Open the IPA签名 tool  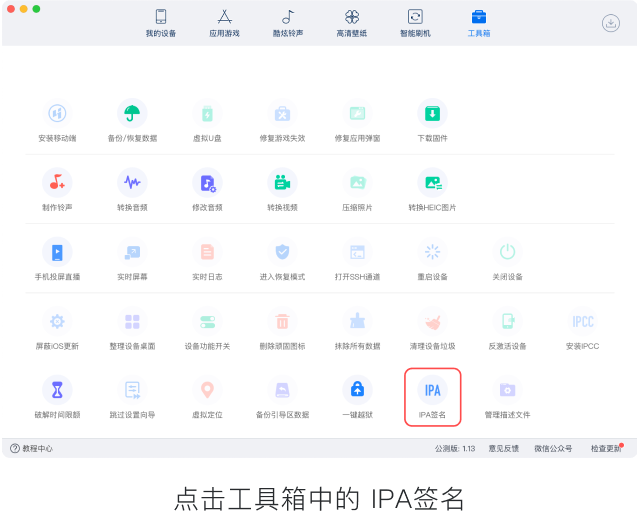(x=432, y=391)
